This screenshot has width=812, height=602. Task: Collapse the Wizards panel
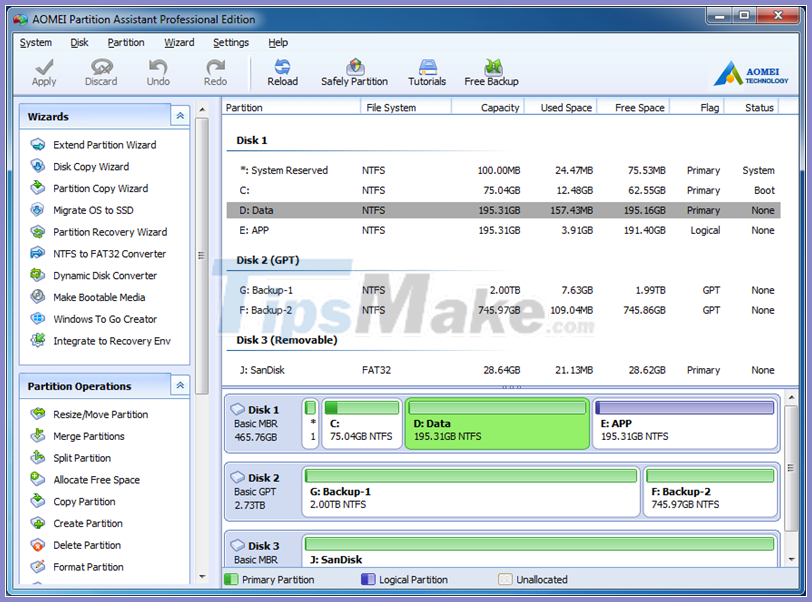[x=180, y=116]
